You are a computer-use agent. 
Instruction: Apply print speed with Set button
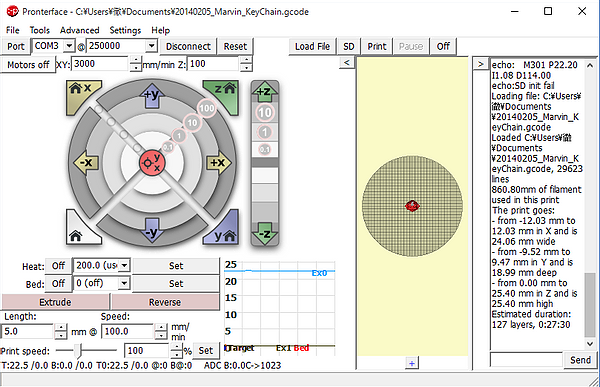pyautogui.click(x=205, y=350)
